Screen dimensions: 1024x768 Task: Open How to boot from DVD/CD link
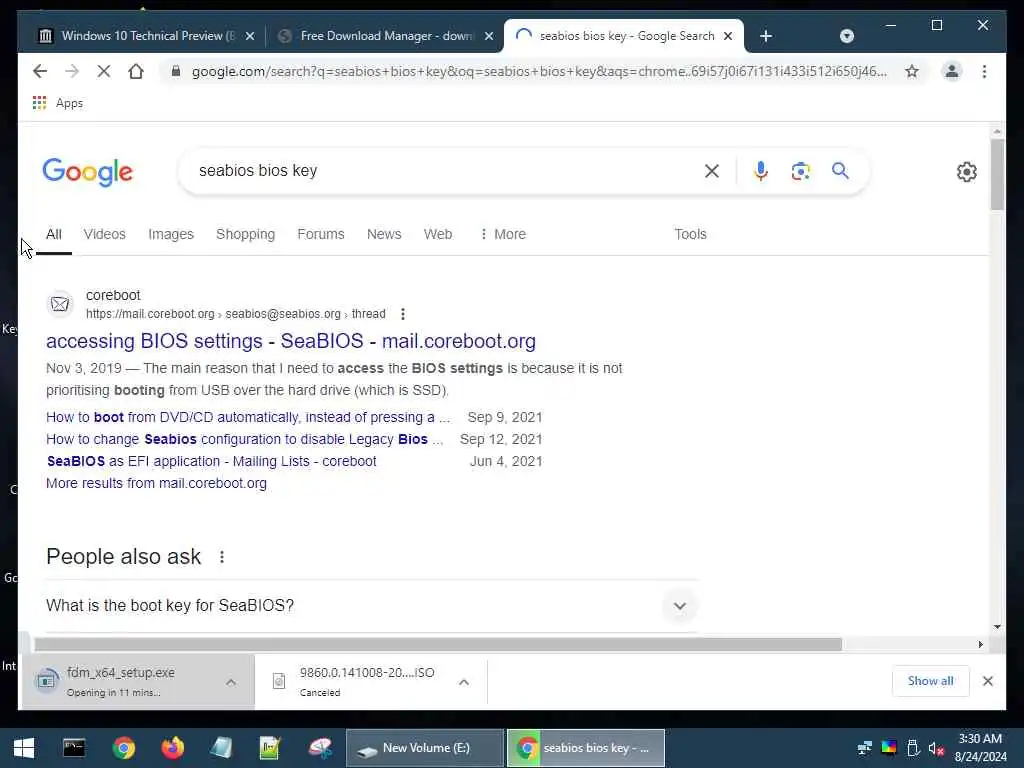[248, 417]
